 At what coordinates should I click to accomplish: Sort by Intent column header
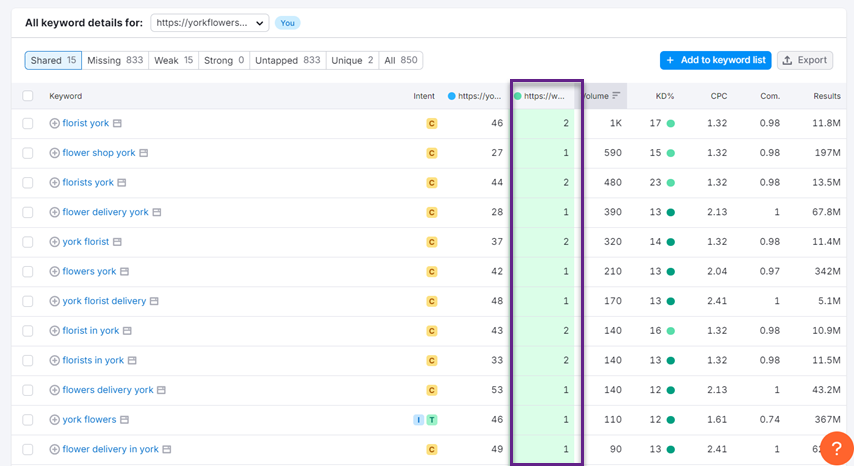click(424, 96)
